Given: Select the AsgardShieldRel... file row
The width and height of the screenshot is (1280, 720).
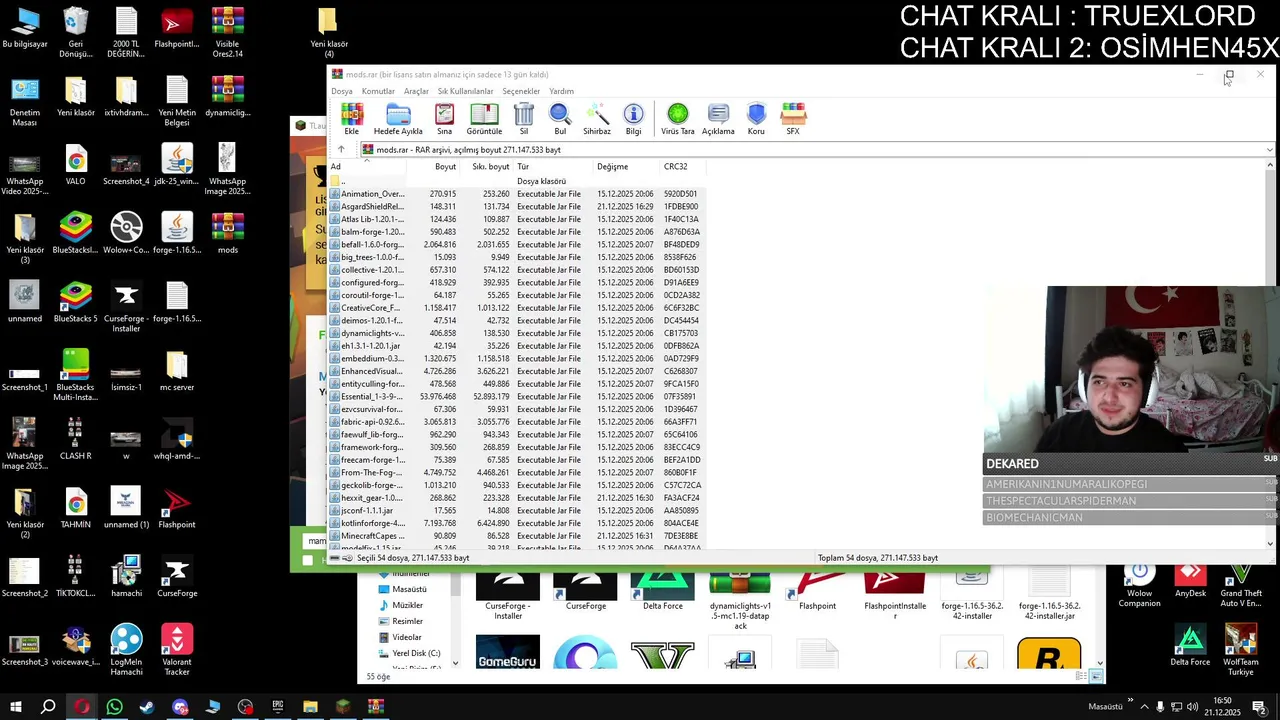Looking at the screenshot, I should click(517, 207).
